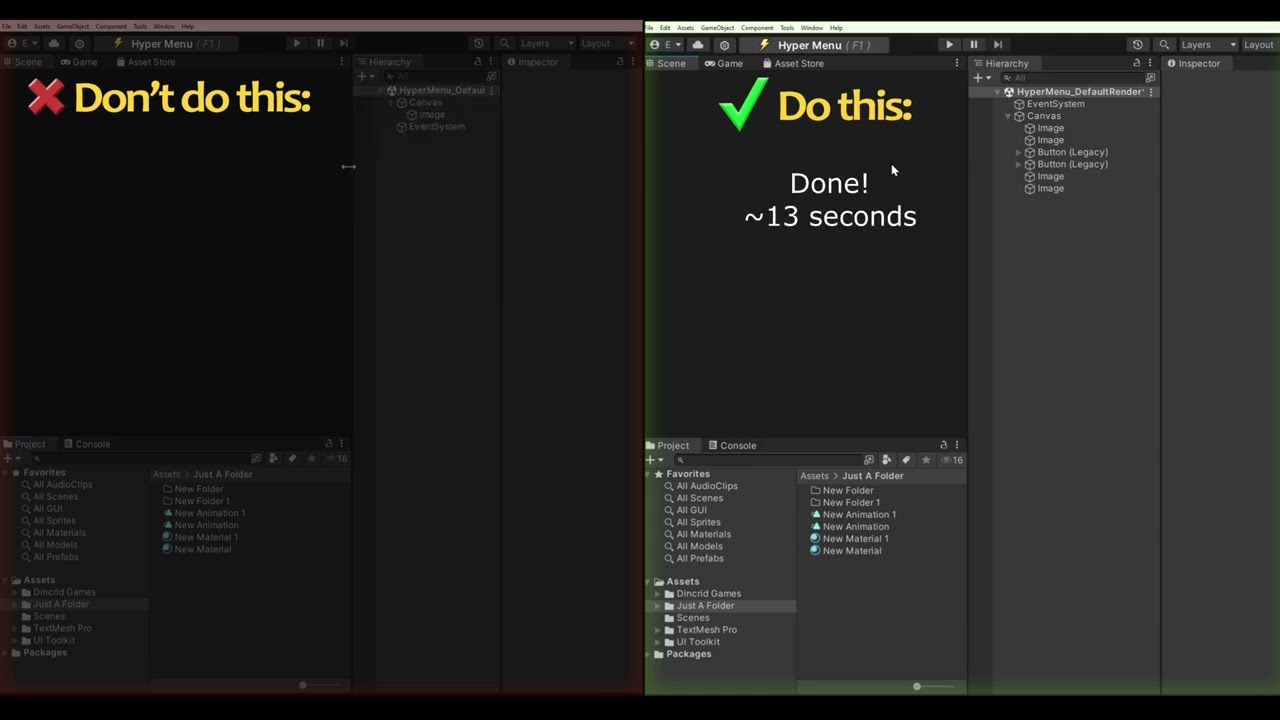Select All Materials favorite, right window
The height and width of the screenshot is (720, 1280).
[x=703, y=534]
